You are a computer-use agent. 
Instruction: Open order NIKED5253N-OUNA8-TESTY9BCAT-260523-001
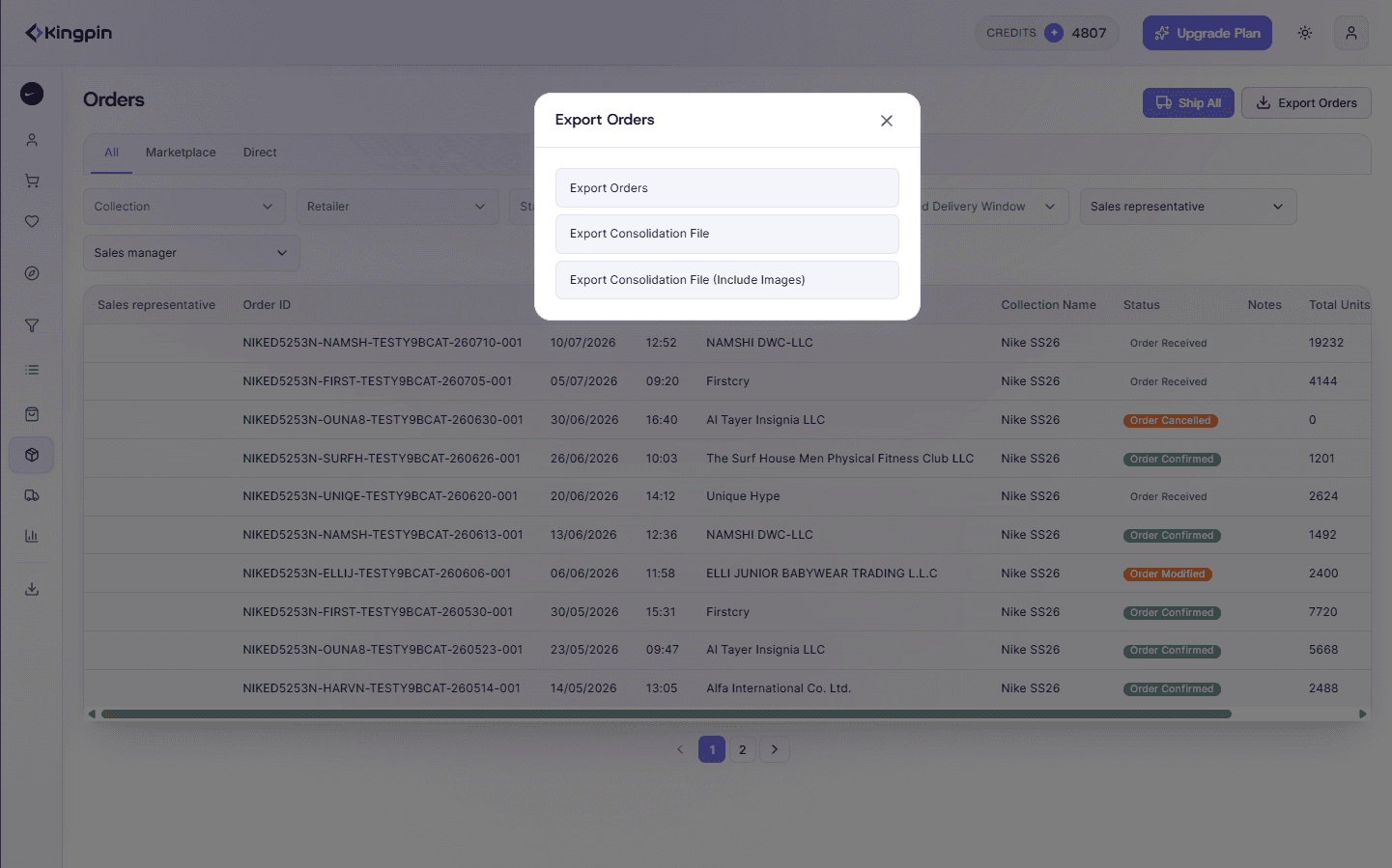383,650
